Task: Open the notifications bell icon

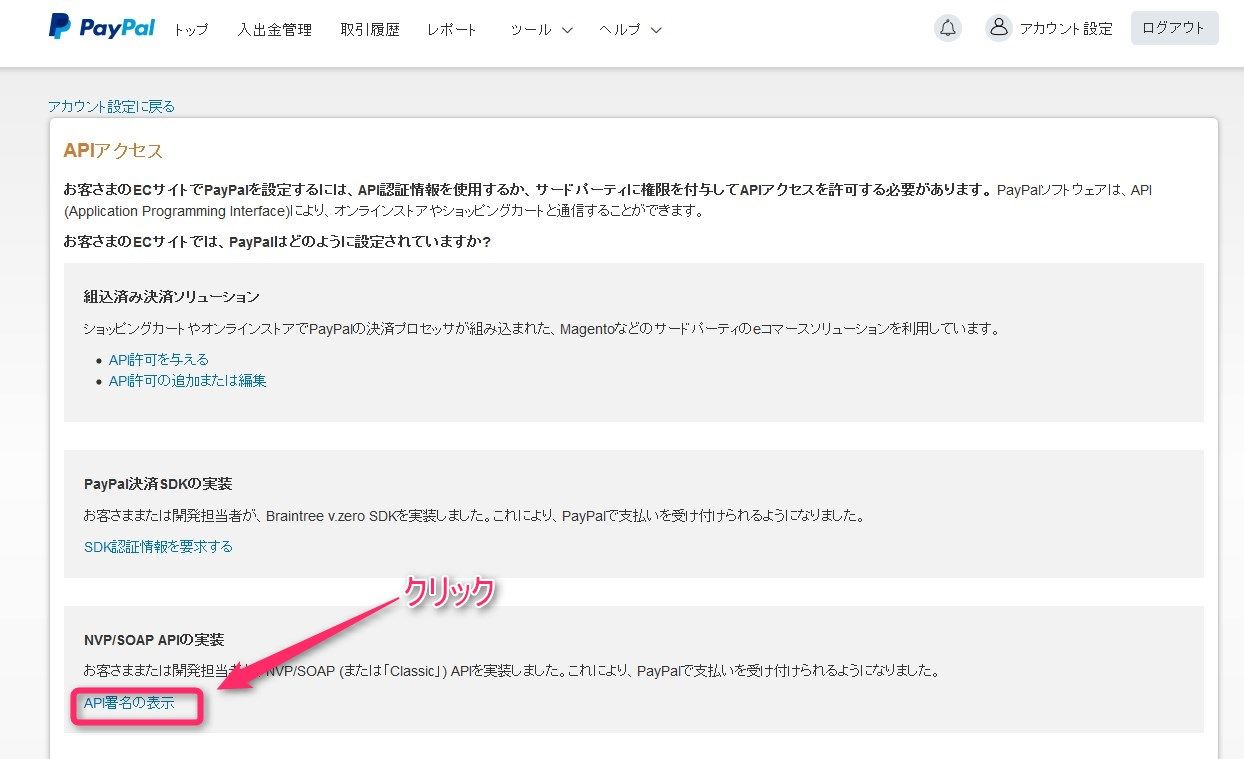Action: pos(948,28)
